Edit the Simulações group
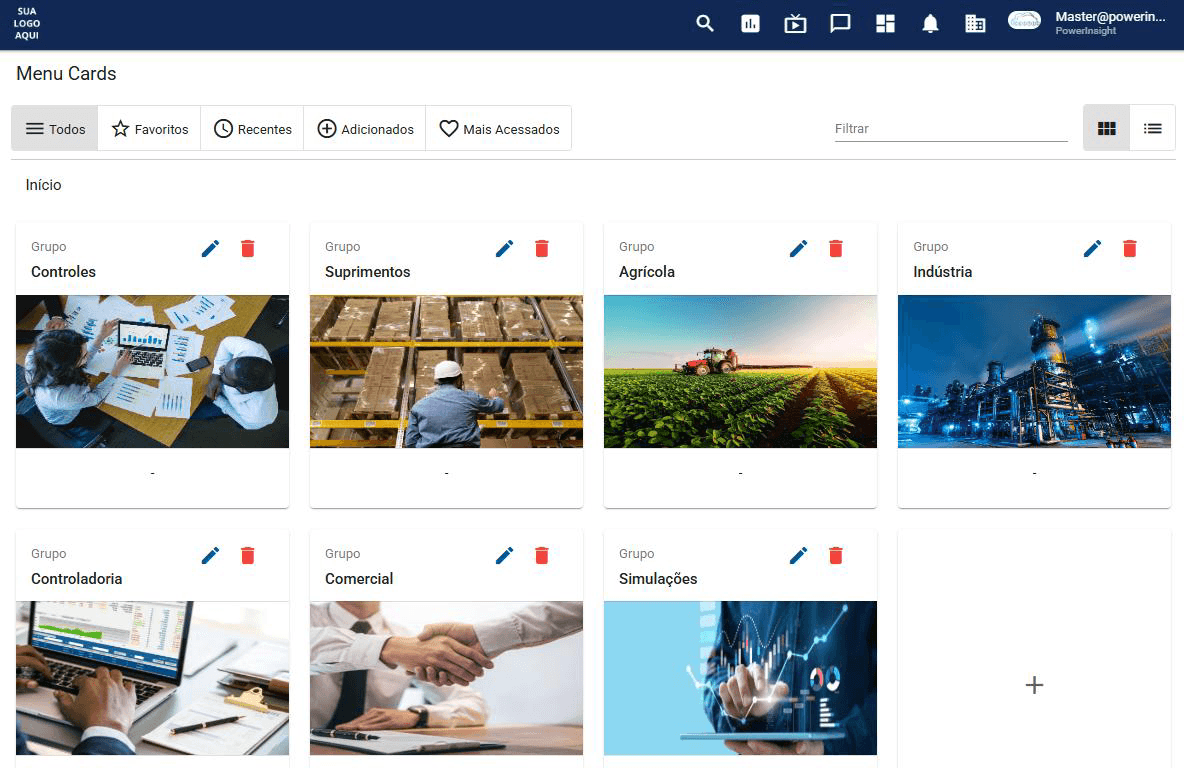Viewport: 1184px width, 768px height. click(x=798, y=556)
